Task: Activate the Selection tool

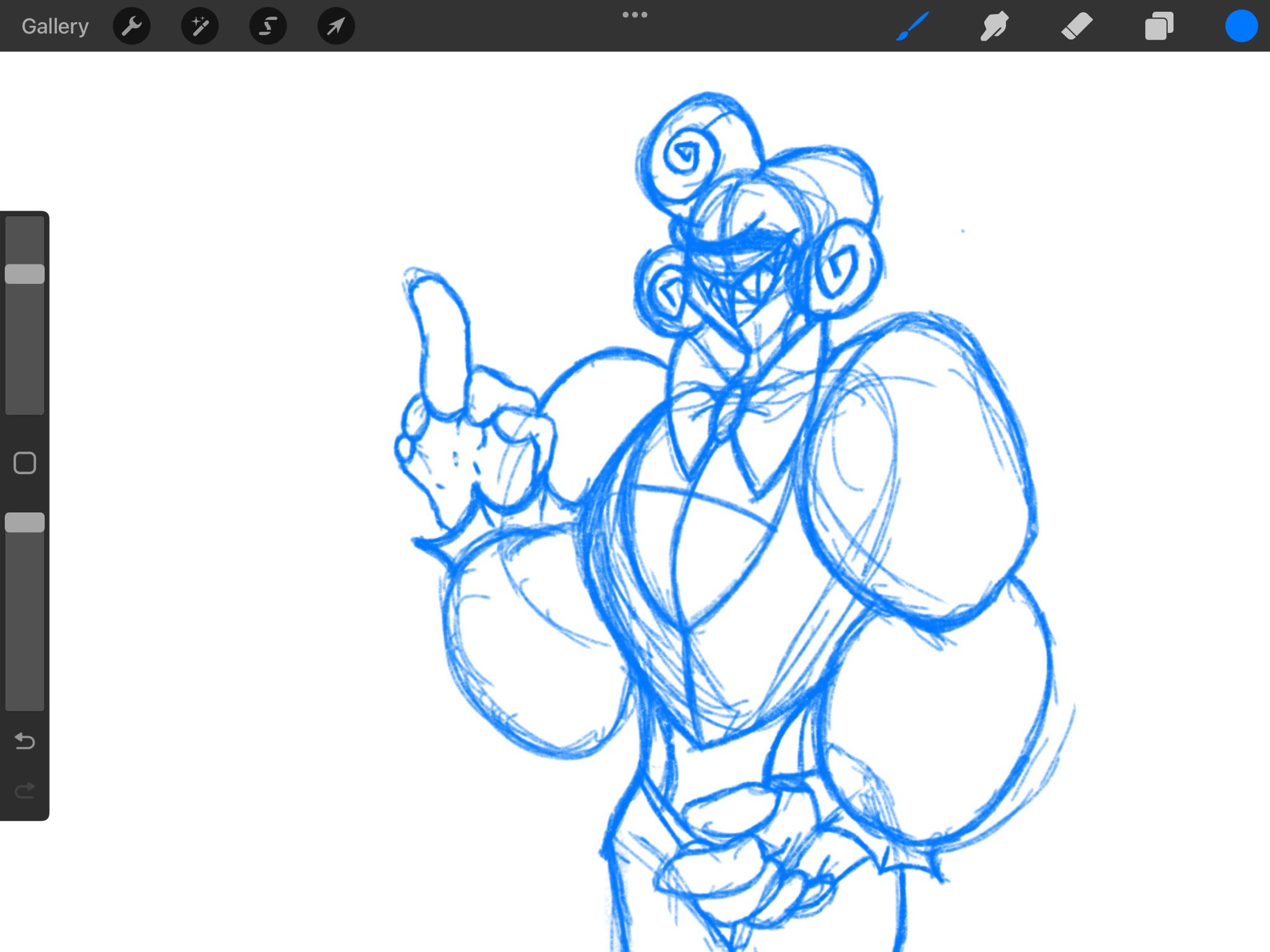Action: 268,26
